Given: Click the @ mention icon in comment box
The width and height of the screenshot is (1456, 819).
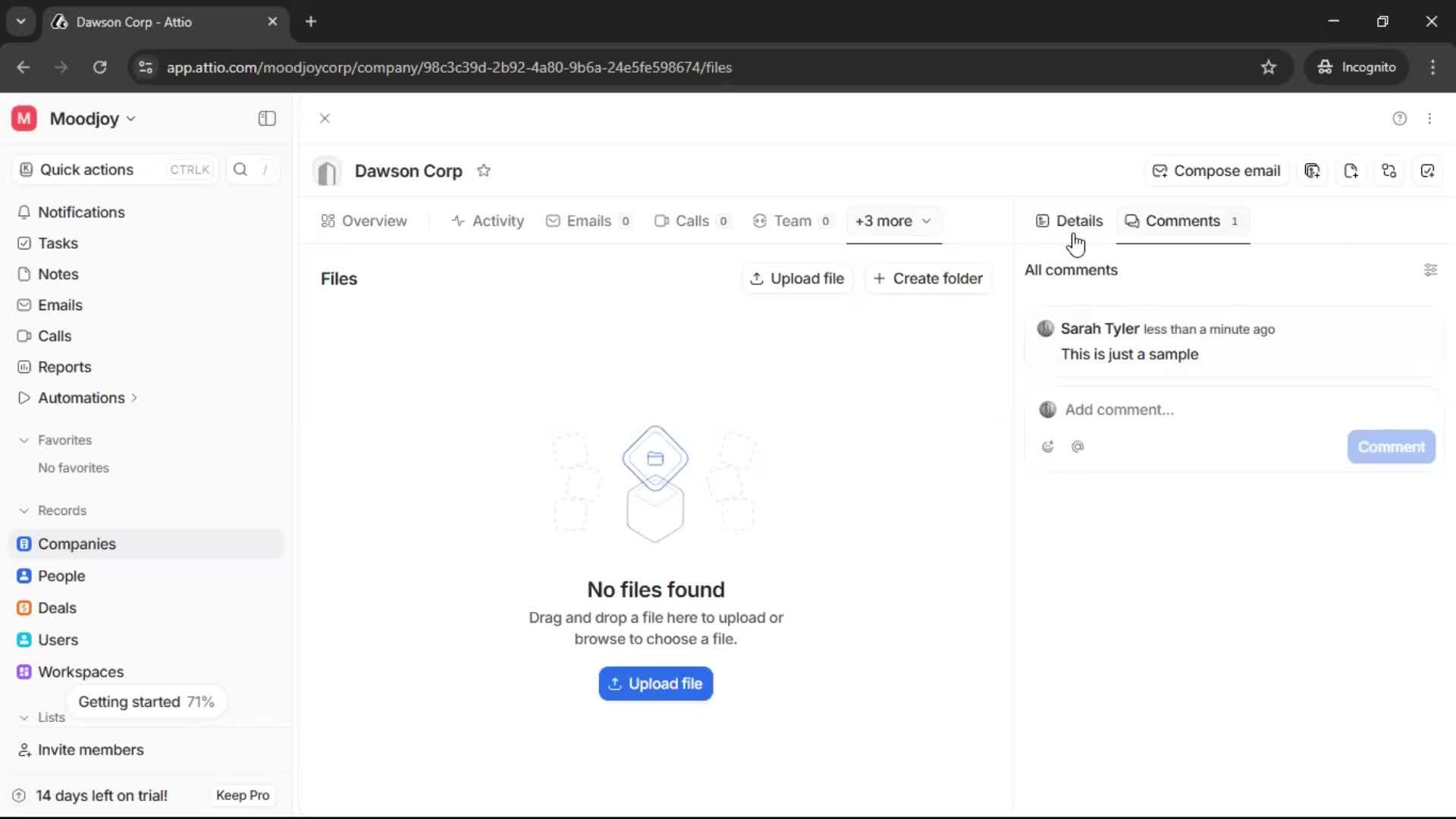Looking at the screenshot, I should [x=1078, y=447].
